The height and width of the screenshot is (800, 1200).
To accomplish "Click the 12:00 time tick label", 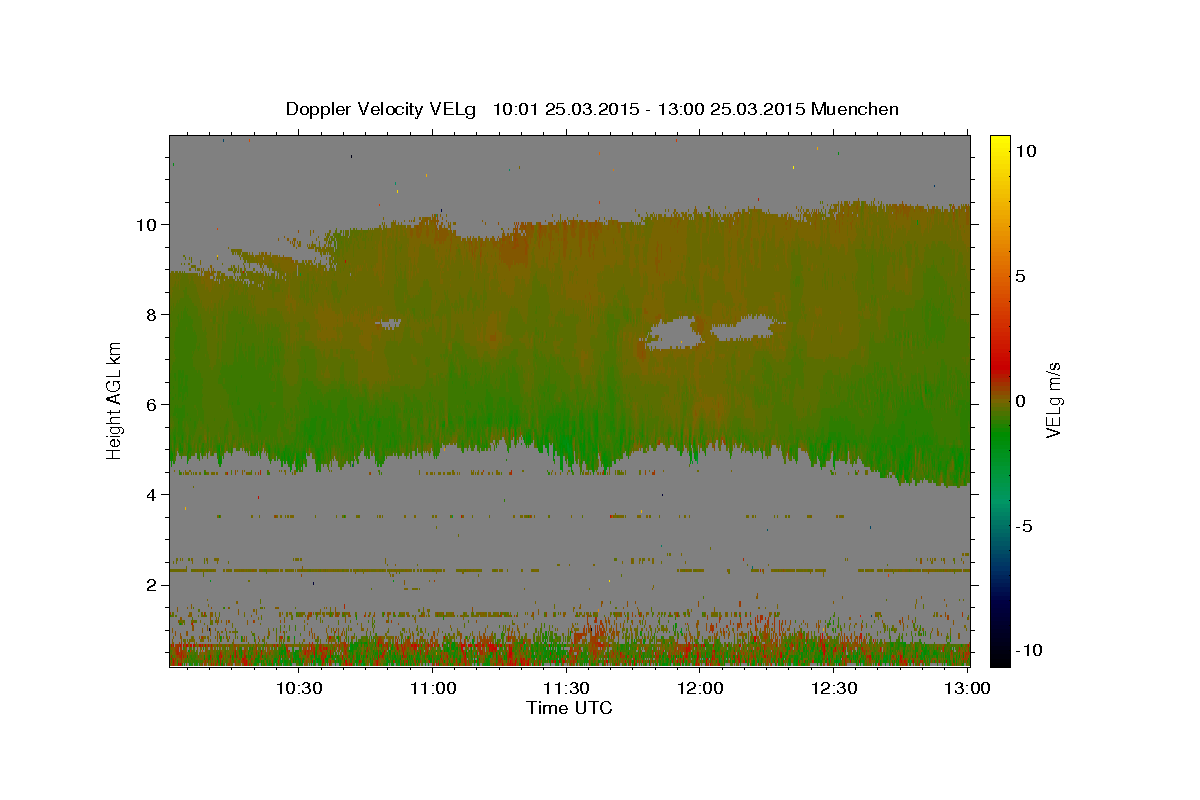I will 700,688.
